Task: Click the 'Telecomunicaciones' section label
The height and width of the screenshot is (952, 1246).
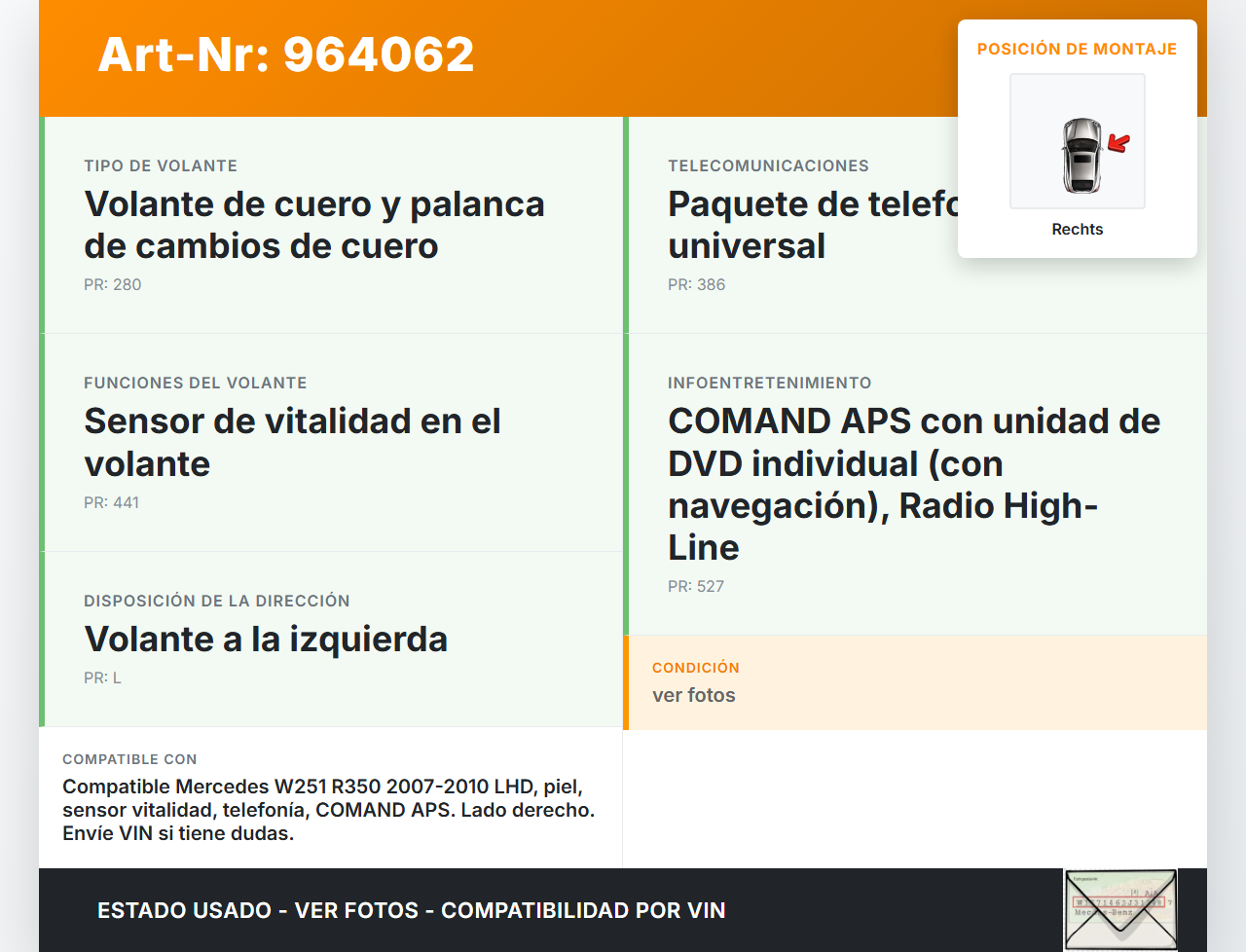Action: (x=768, y=165)
